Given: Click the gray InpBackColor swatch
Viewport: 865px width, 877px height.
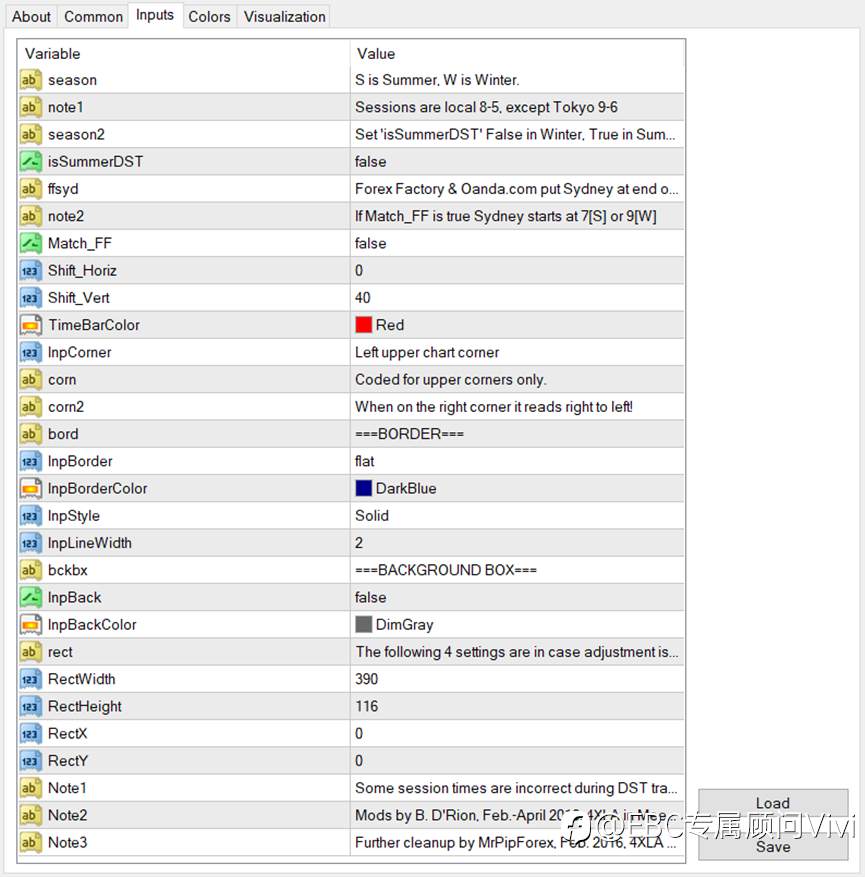Looking at the screenshot, I should (x=363, y=625).
